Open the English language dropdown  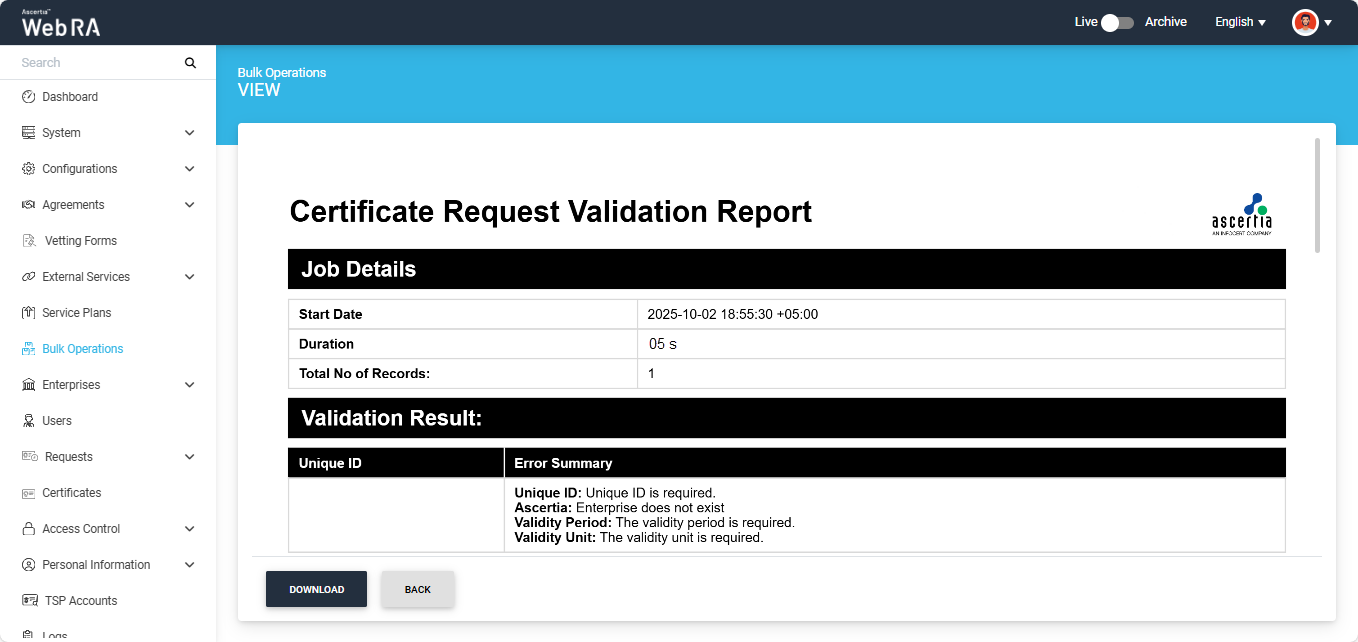pyautogui.click(x=1240, y=22)
